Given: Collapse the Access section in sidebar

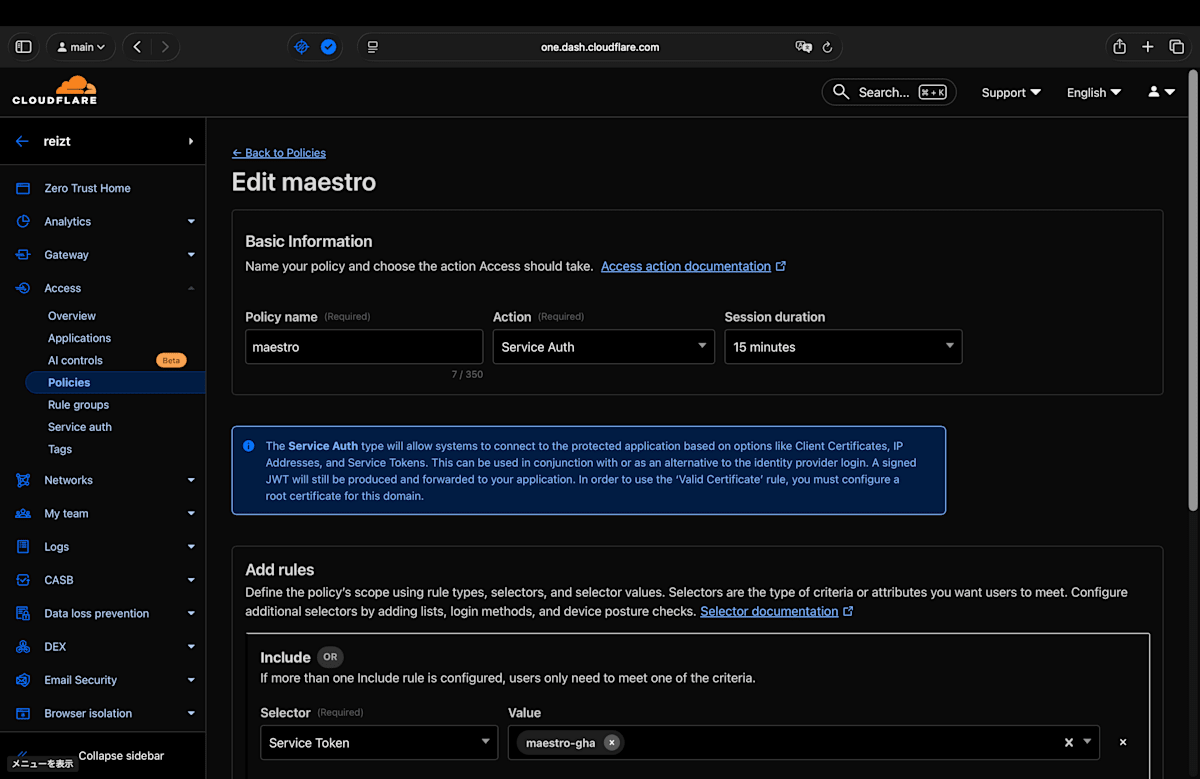Looking at the screenshot, I should pyautogui.click(x=189, y=288).
